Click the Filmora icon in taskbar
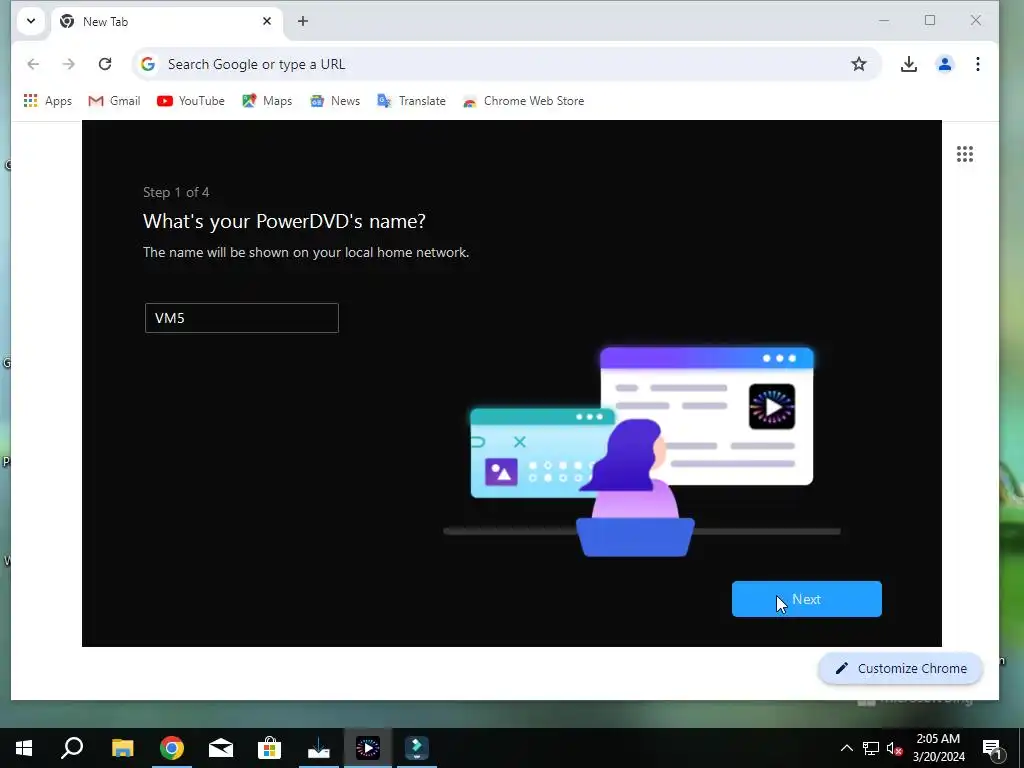The height and width of the screenshot is (768, 1024). pos(417,748)
